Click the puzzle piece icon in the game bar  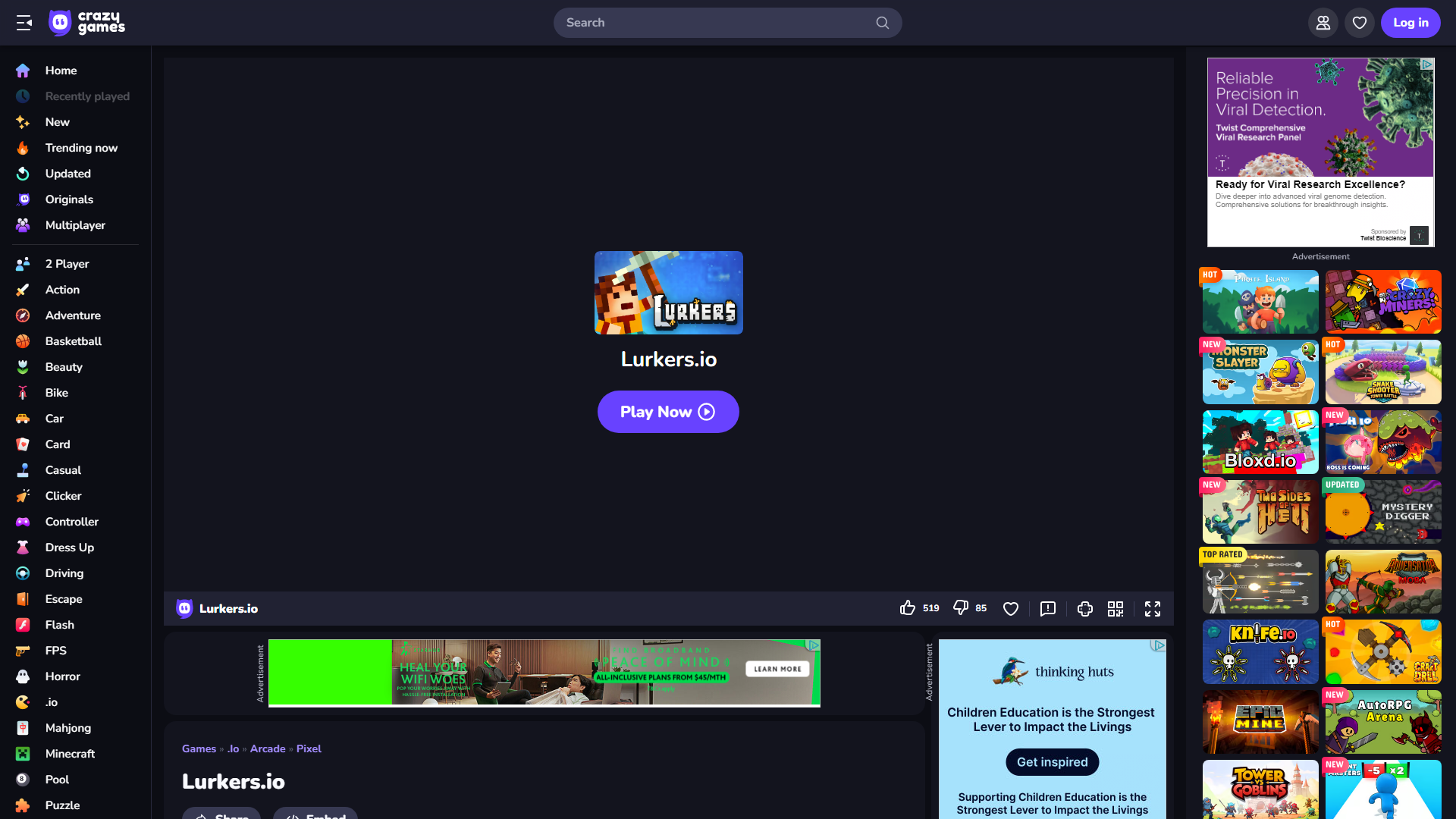click(1085, 609)
